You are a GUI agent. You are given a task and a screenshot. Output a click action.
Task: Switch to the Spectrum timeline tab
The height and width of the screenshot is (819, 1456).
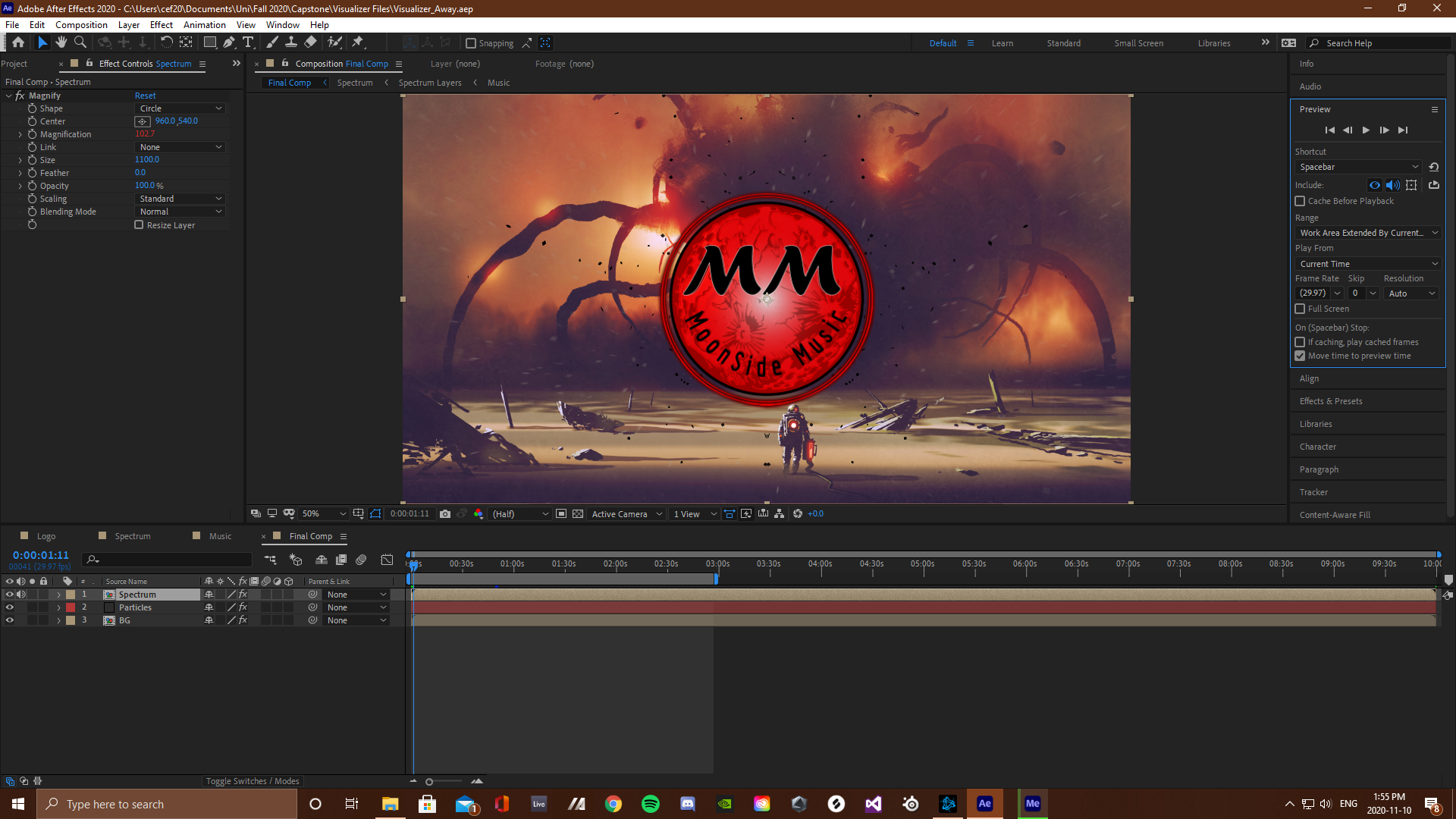pos(132,536)
